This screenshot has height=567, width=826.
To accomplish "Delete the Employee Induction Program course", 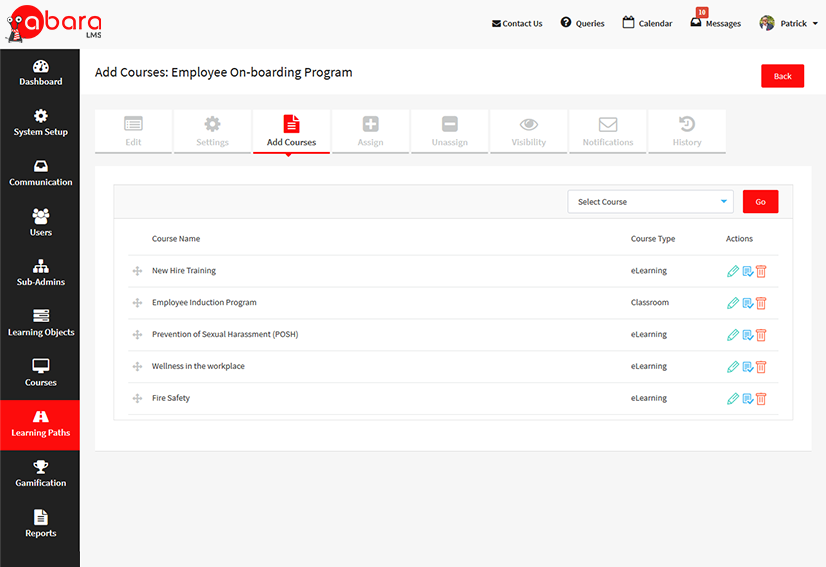I will pyautogui.click(x=761, y=303).
